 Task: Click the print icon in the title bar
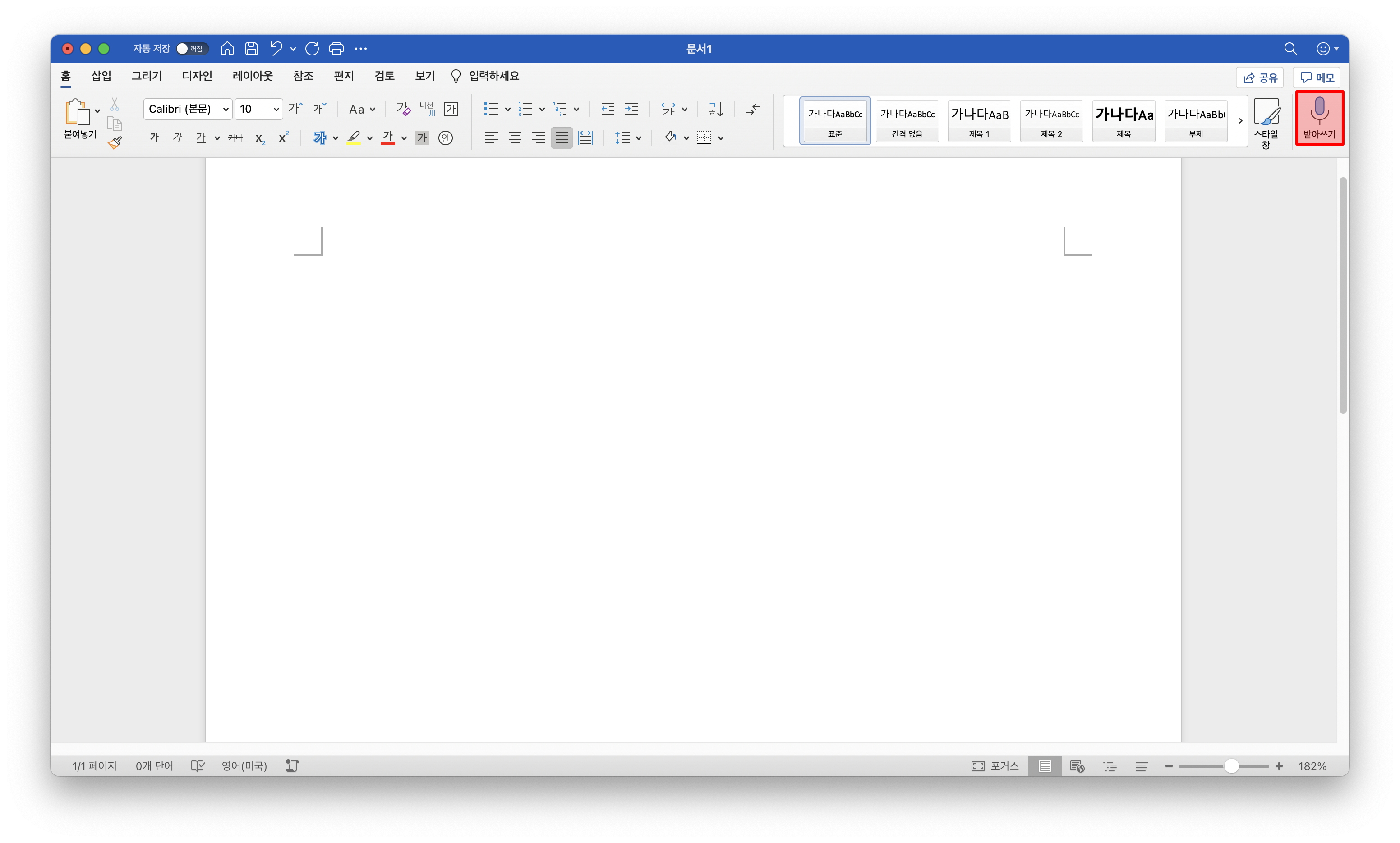click(x=336, y=49)
